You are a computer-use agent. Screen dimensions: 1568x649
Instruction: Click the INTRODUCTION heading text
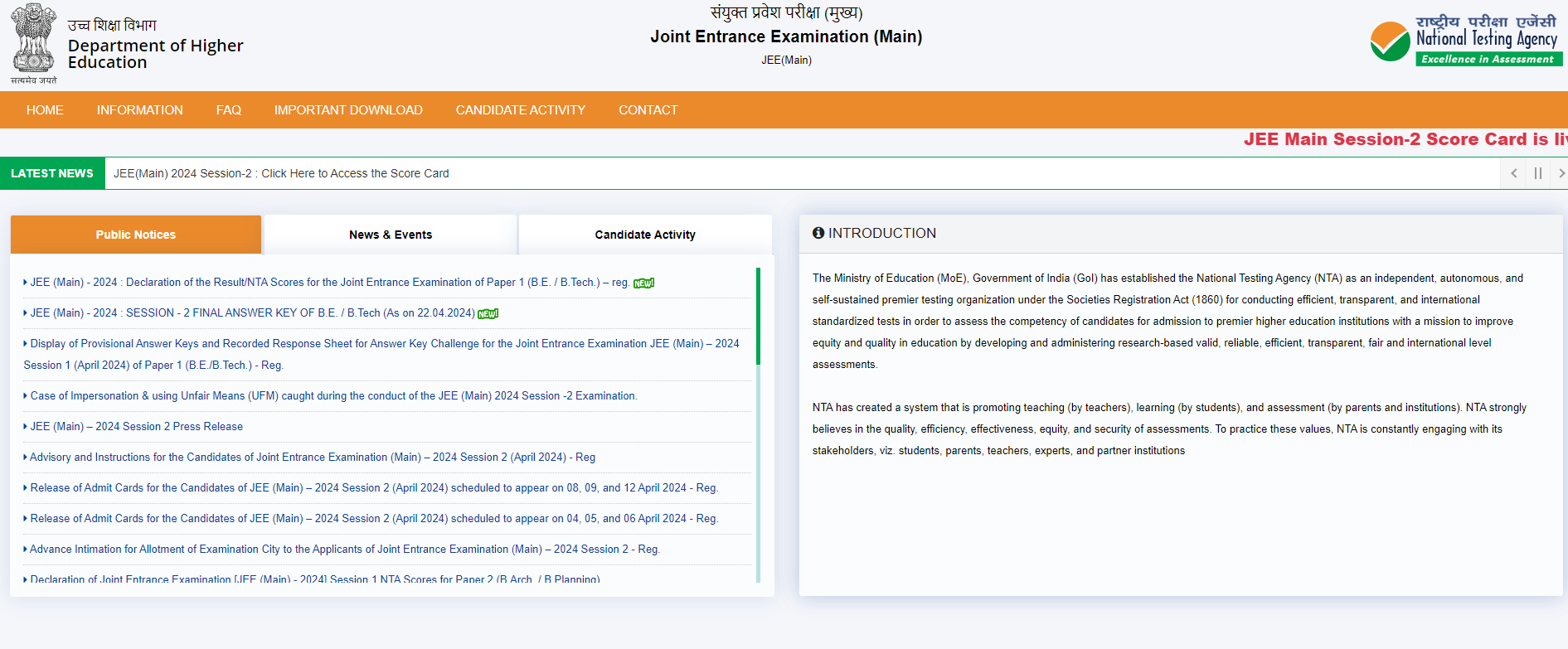pyautogui.click(x=882, y=233)
